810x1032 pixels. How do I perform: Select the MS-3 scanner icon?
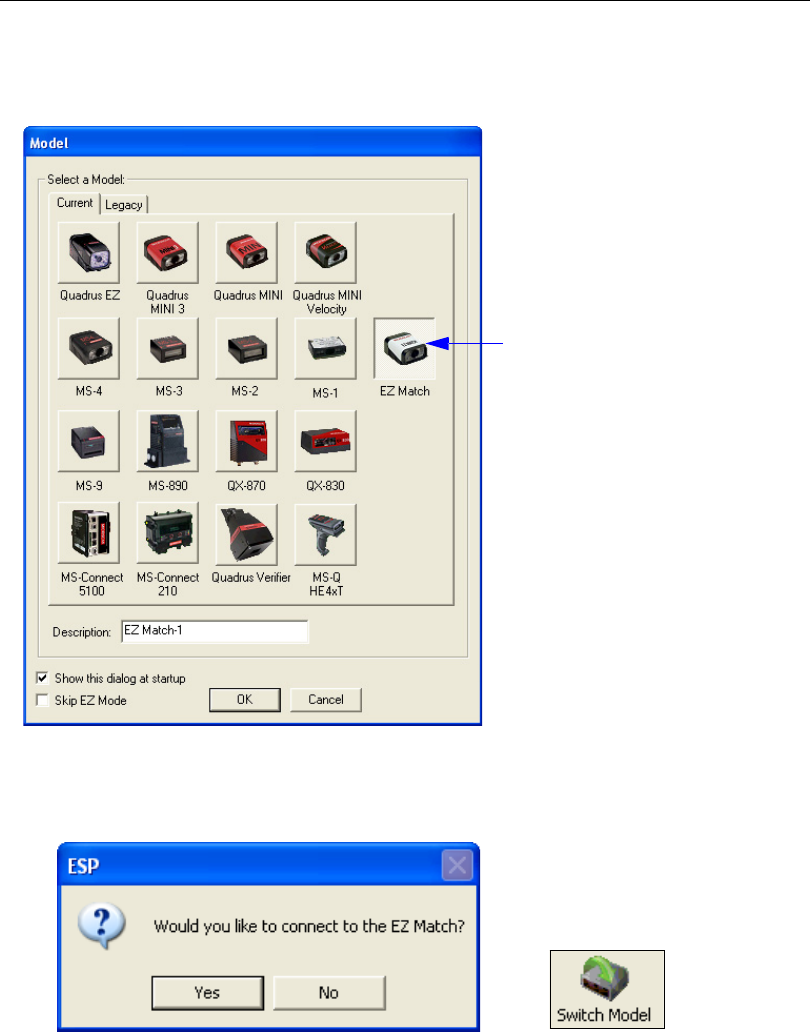(168, 349)
